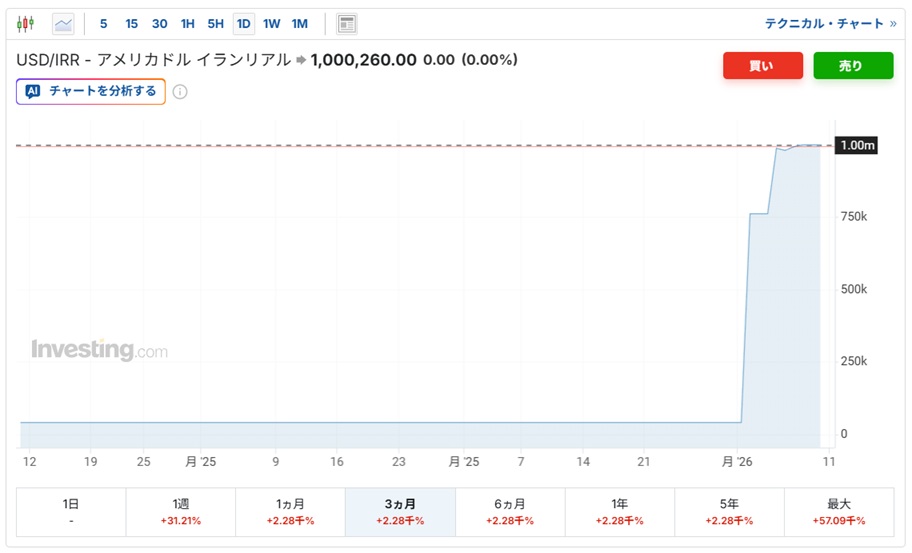The width and height of the screenshot is (912, 553).
Task: Choose the 1W weekly interval
Action: click(x=271, y=23)
